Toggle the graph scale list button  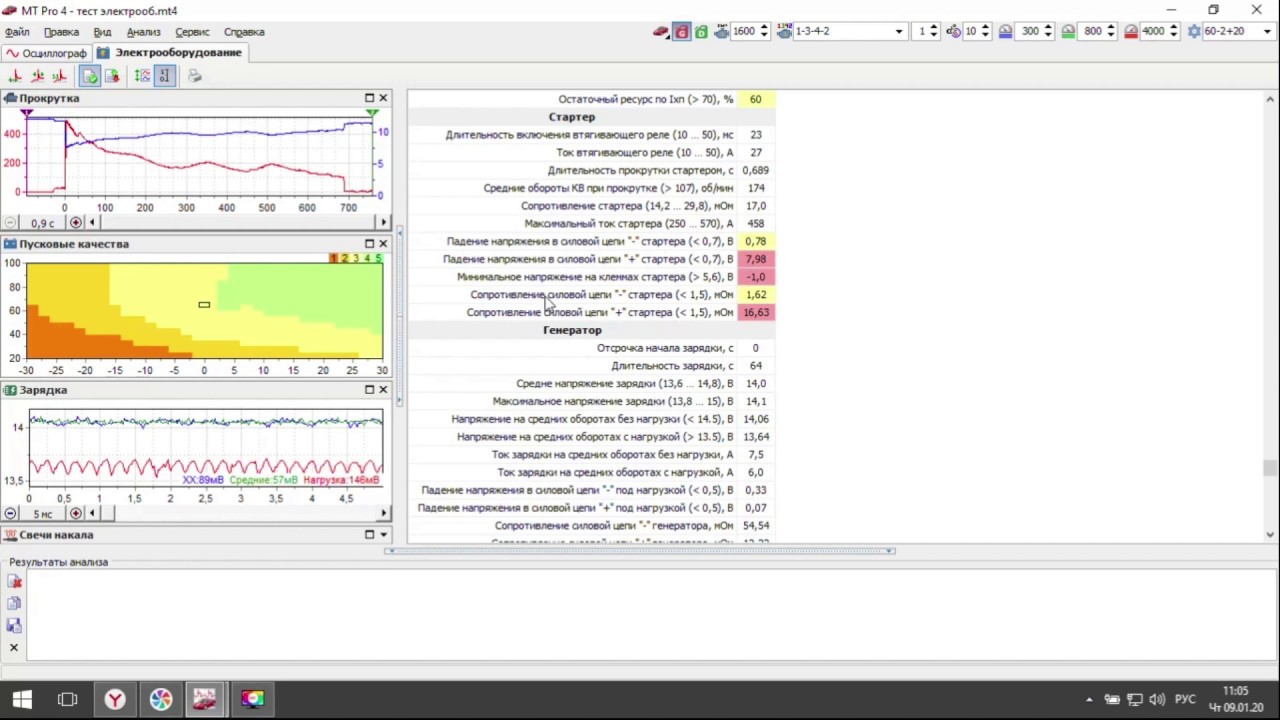coord(142,76)
